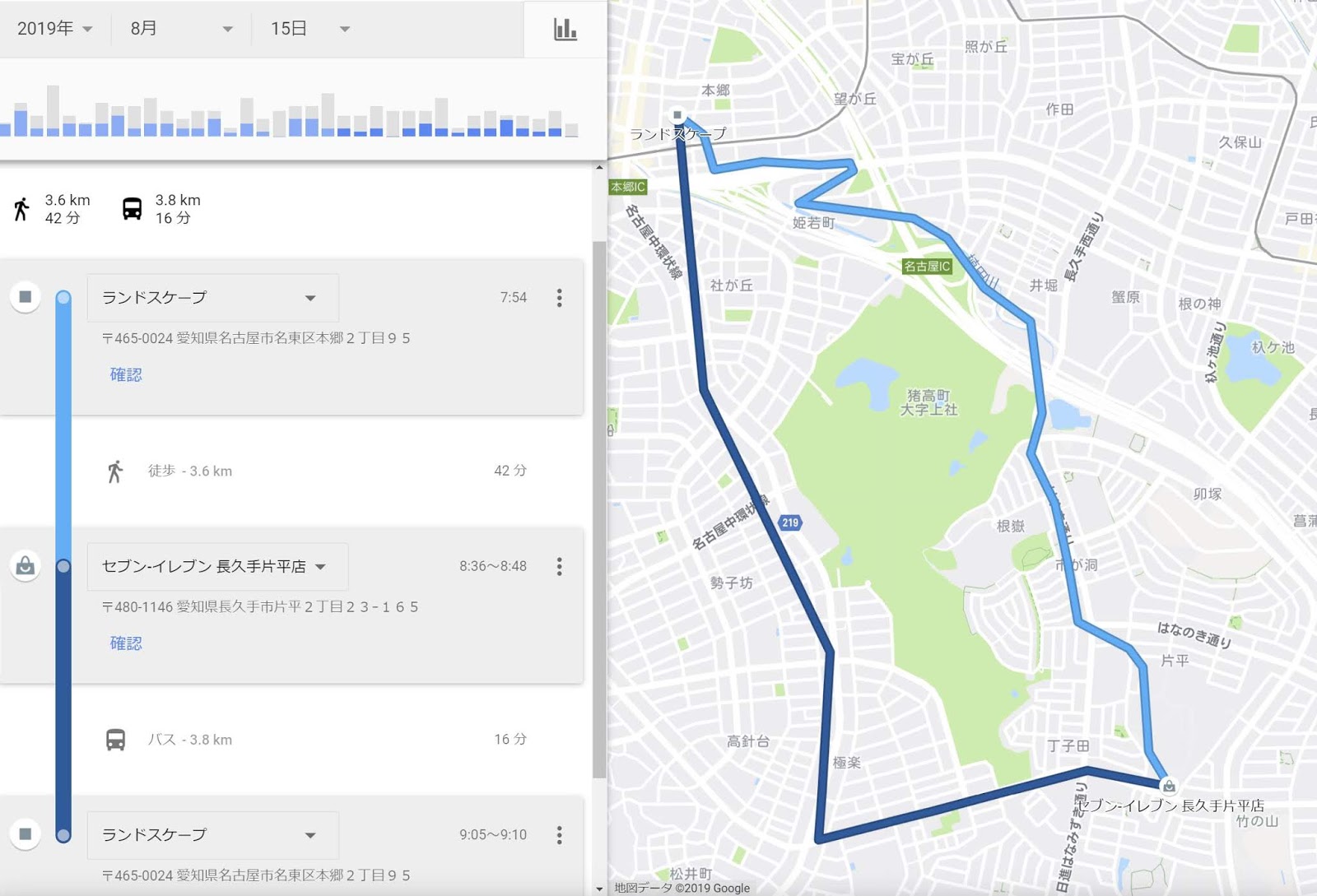This screenshot has width=1317, height=896.
Task: Open more options for the 9:05 ランドスケープ entry
Action: pyautogui.click(x=560, y=835)
